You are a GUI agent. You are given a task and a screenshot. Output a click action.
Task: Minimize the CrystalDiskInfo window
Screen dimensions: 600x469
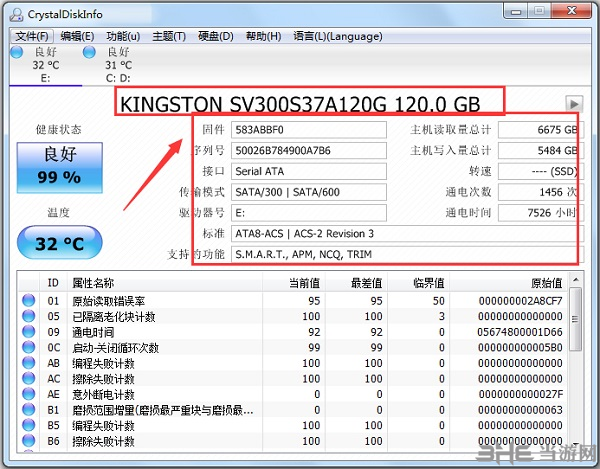point(515,11)
